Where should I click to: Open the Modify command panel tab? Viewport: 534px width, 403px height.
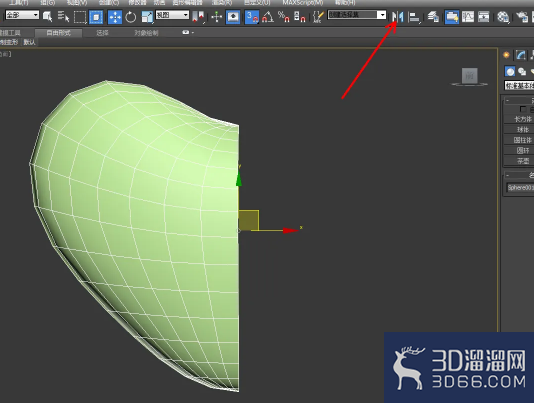click(x=520, y=55)
